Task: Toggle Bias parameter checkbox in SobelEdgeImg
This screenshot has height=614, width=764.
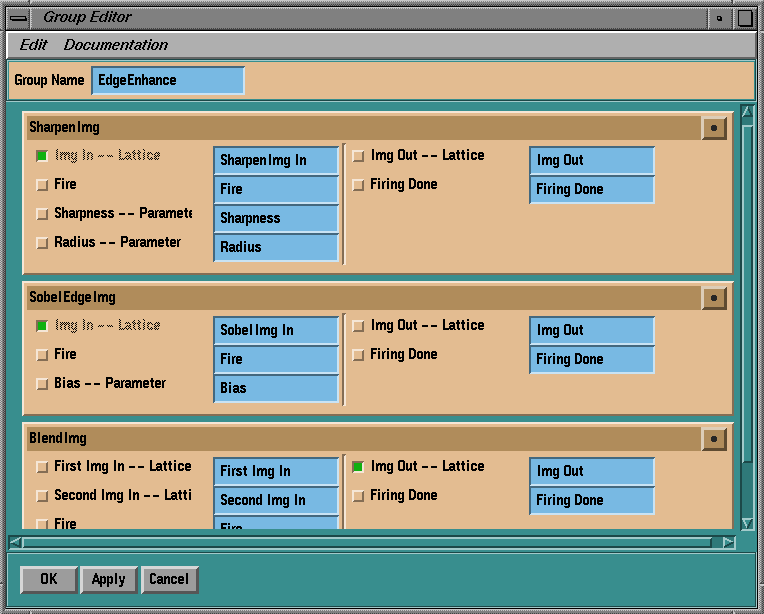Action: [42, 384]
